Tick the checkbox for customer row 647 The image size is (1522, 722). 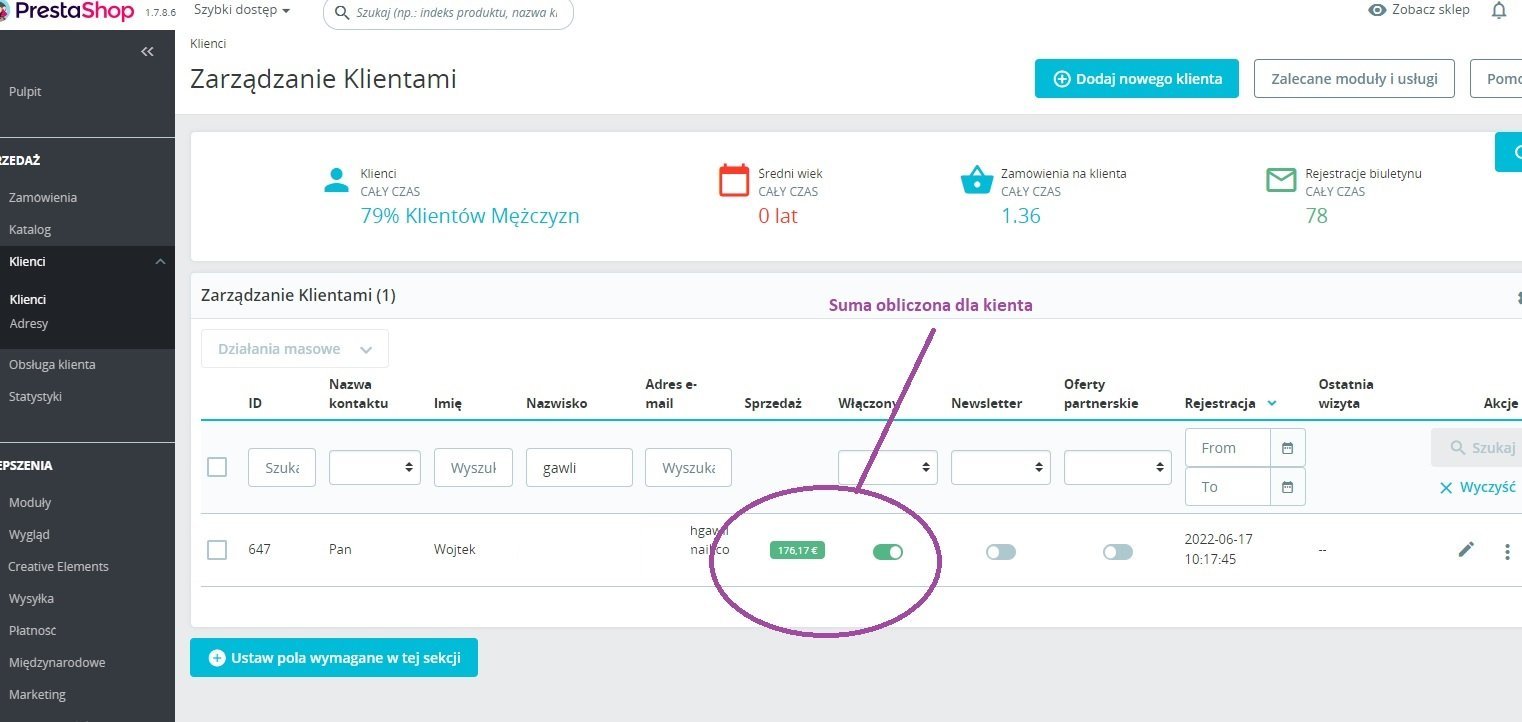coord(217,550)
